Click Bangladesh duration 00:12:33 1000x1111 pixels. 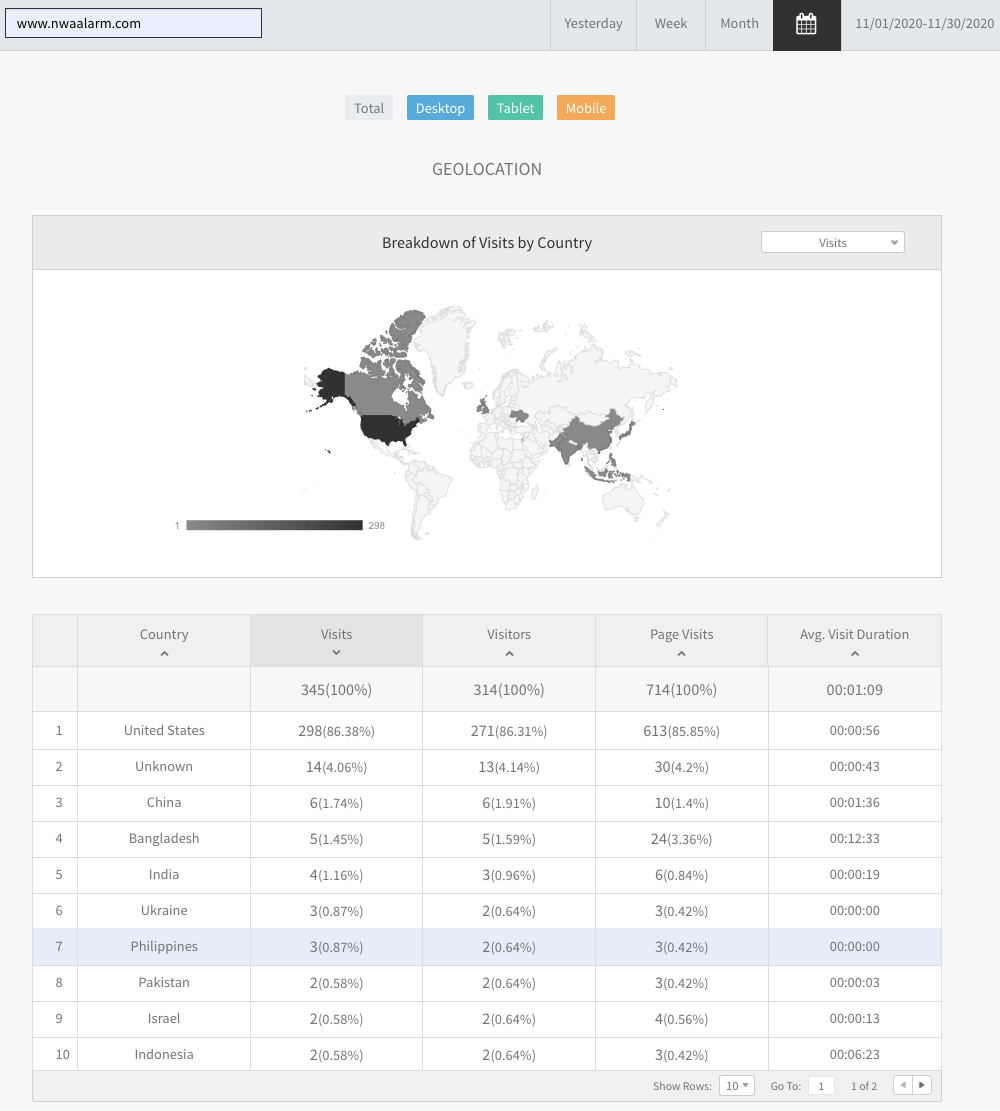(855, 839)
